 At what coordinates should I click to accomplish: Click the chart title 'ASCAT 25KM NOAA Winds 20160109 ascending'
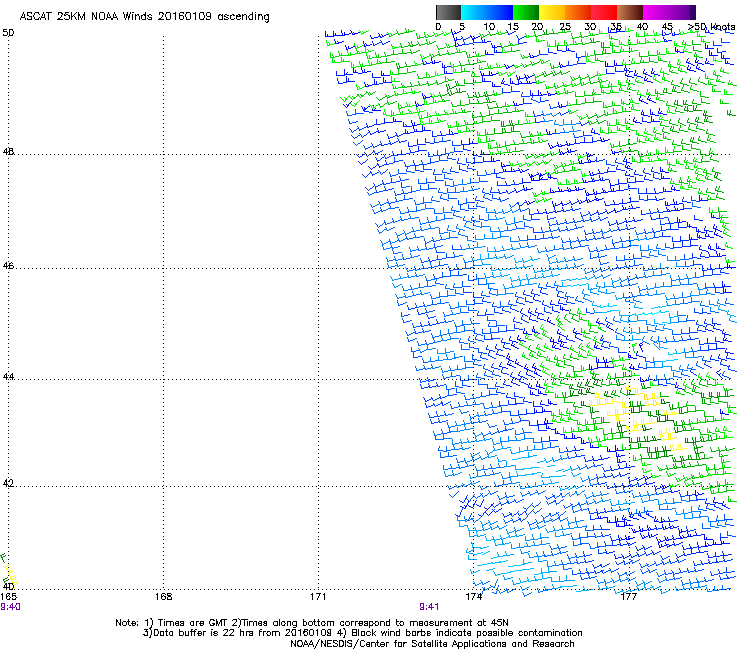tap(144, 17)
